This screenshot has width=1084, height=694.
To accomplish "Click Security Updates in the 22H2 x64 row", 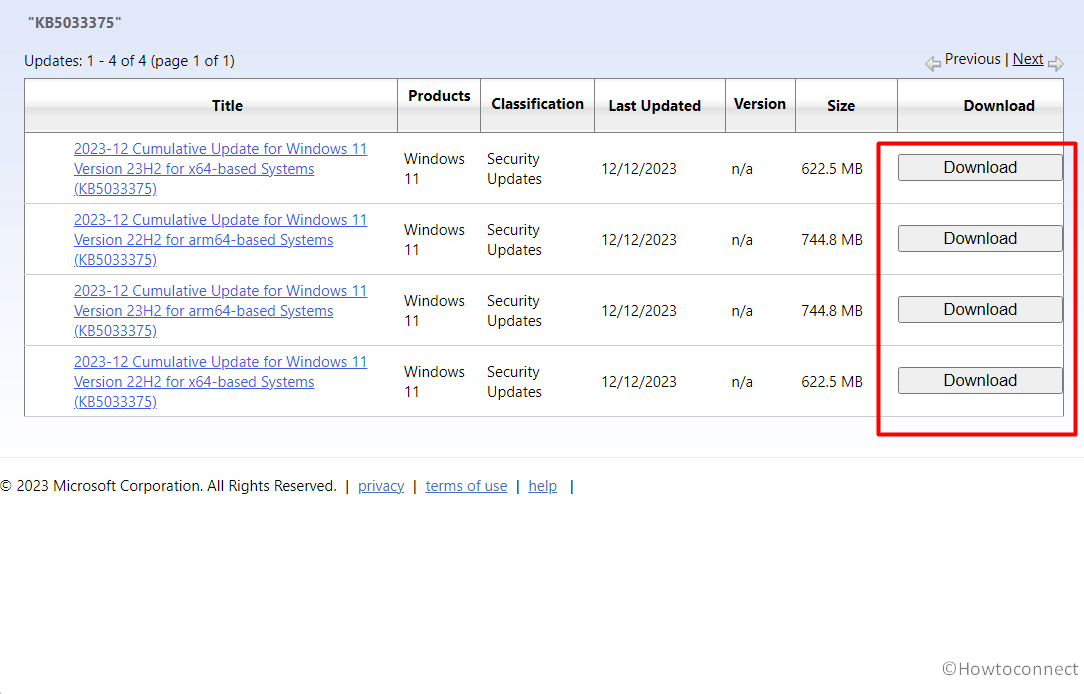I will tap(514, 382).
